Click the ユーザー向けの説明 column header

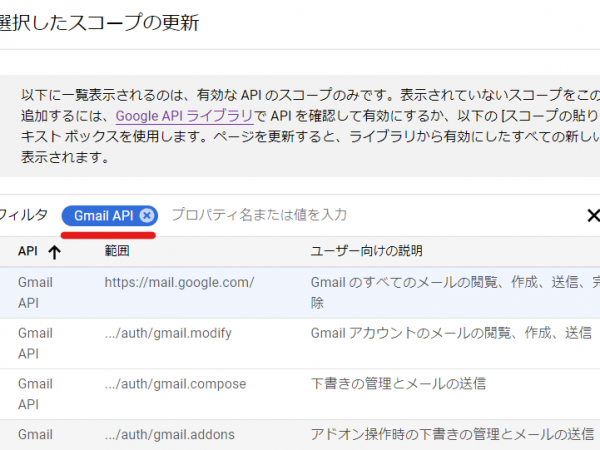pyautogui.click(x=366, y=251)
